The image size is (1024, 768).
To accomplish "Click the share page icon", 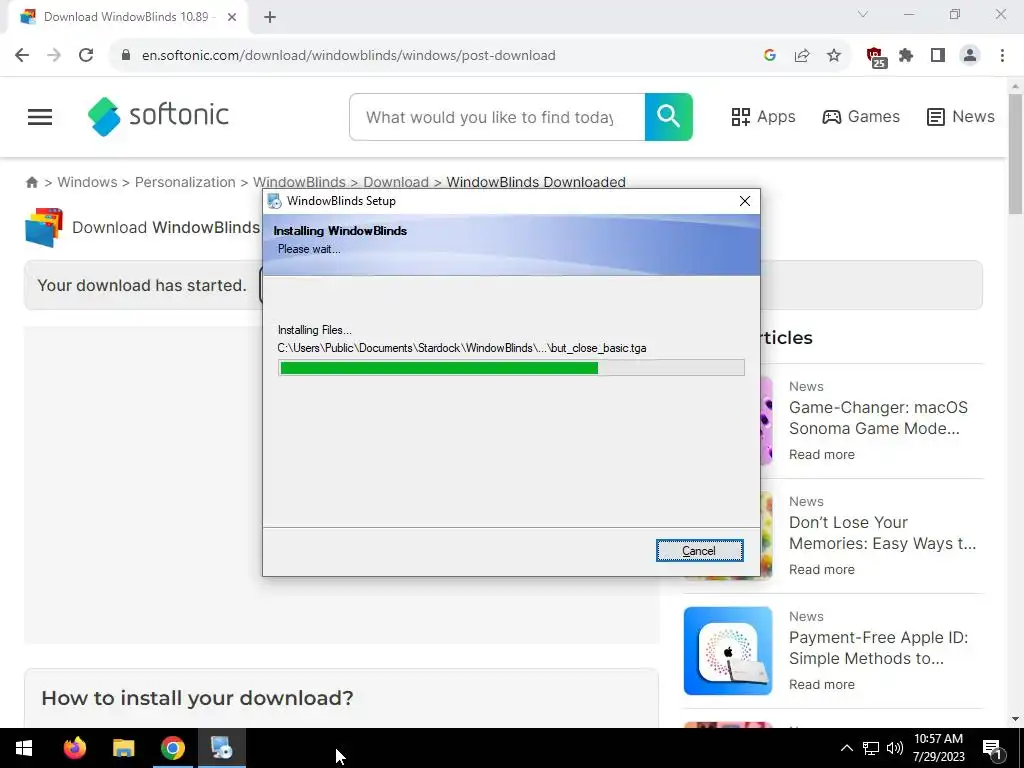I will pos(802,56).
